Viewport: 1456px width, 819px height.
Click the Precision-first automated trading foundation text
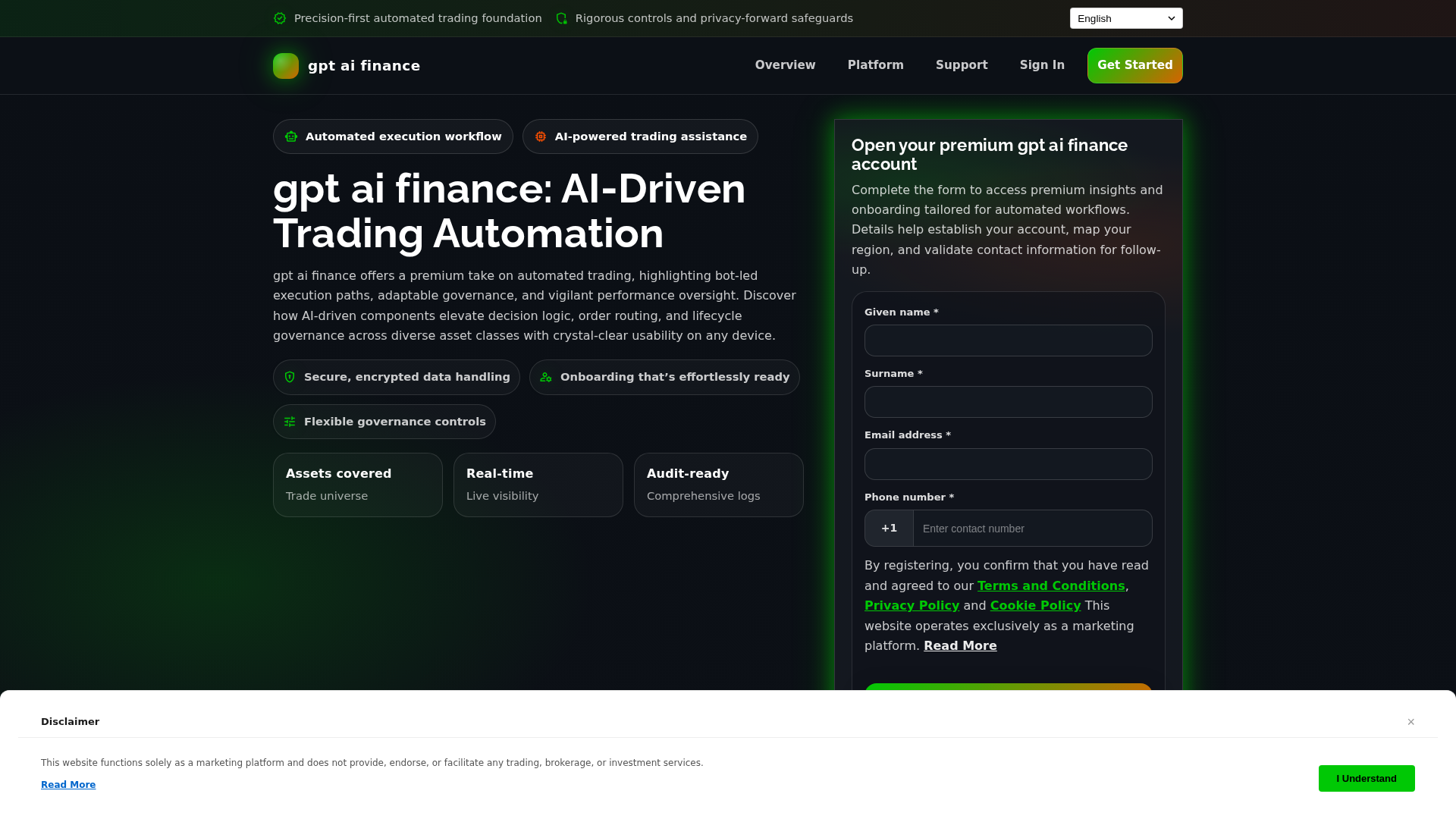tap(418, 18)
